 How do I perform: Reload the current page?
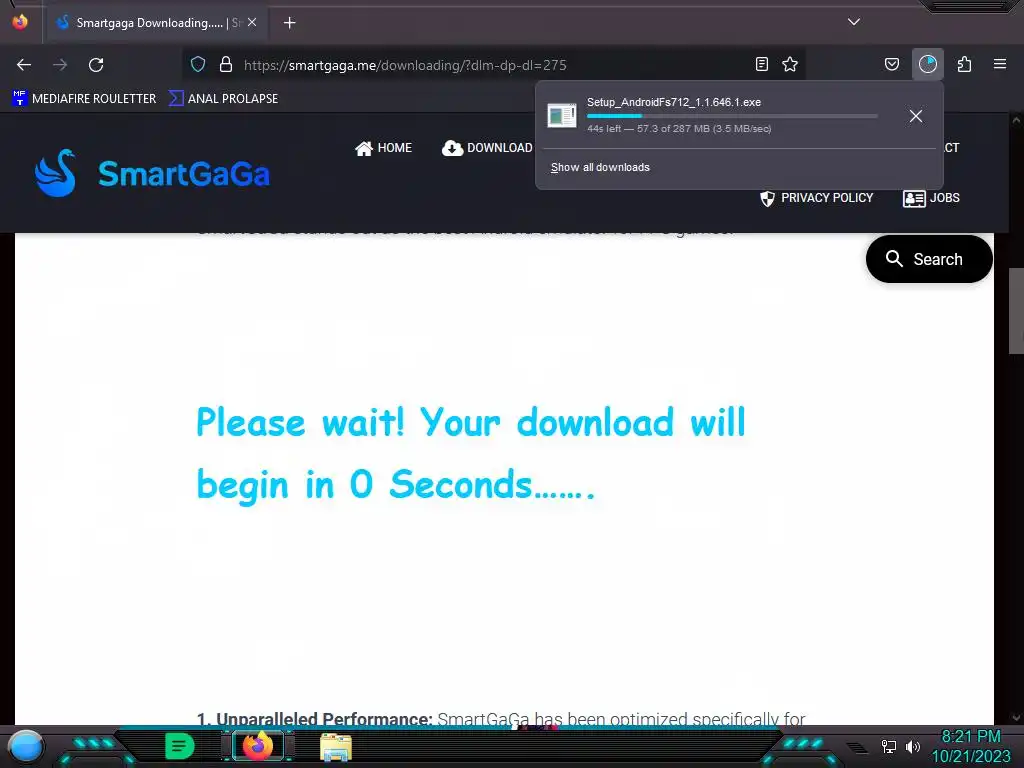pos(96,65)
